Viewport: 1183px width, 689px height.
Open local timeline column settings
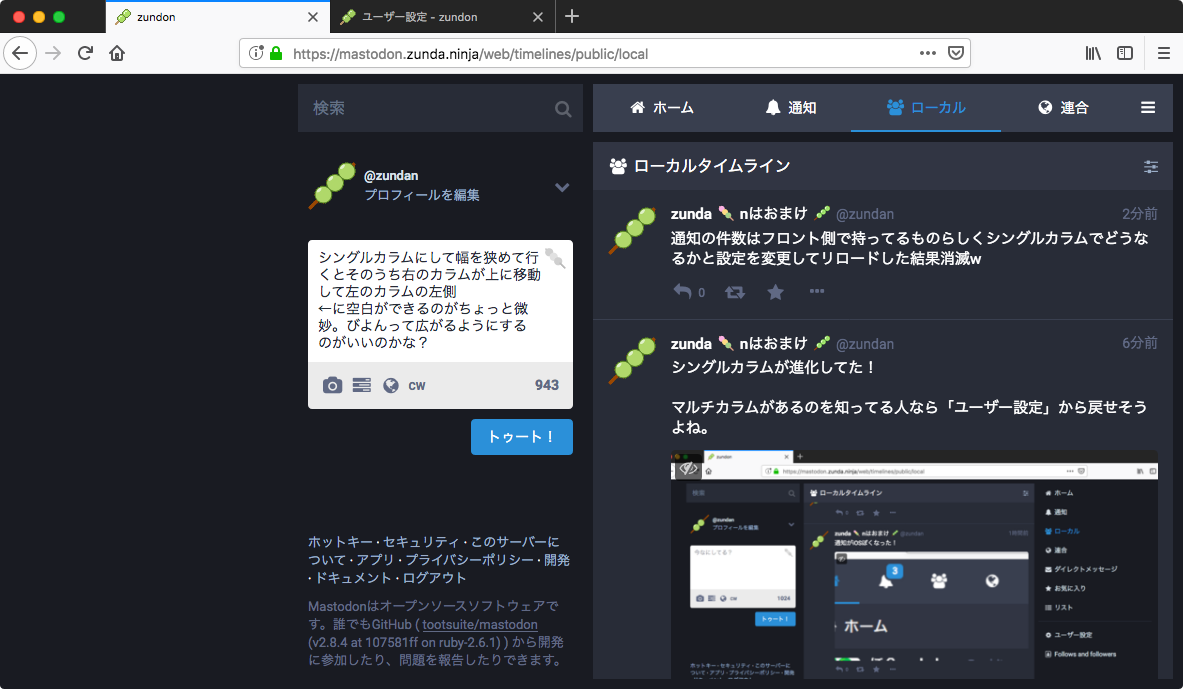[1151, 167]
